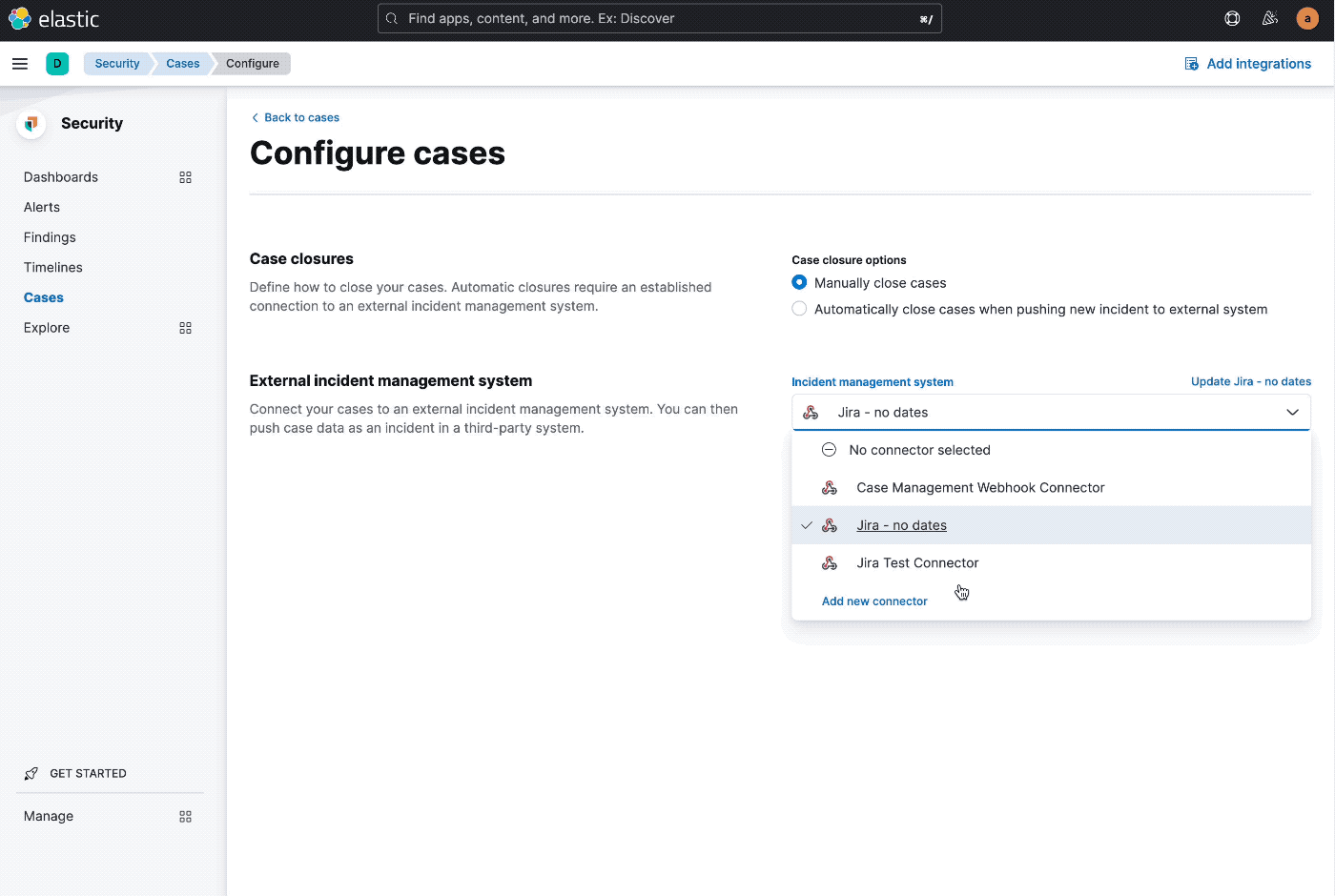The width and height of the screenshot is (1335, 896).
Task: Switch to the Cases breadcrumb tab
Action: pyautogui.click(x=181, y=63)
